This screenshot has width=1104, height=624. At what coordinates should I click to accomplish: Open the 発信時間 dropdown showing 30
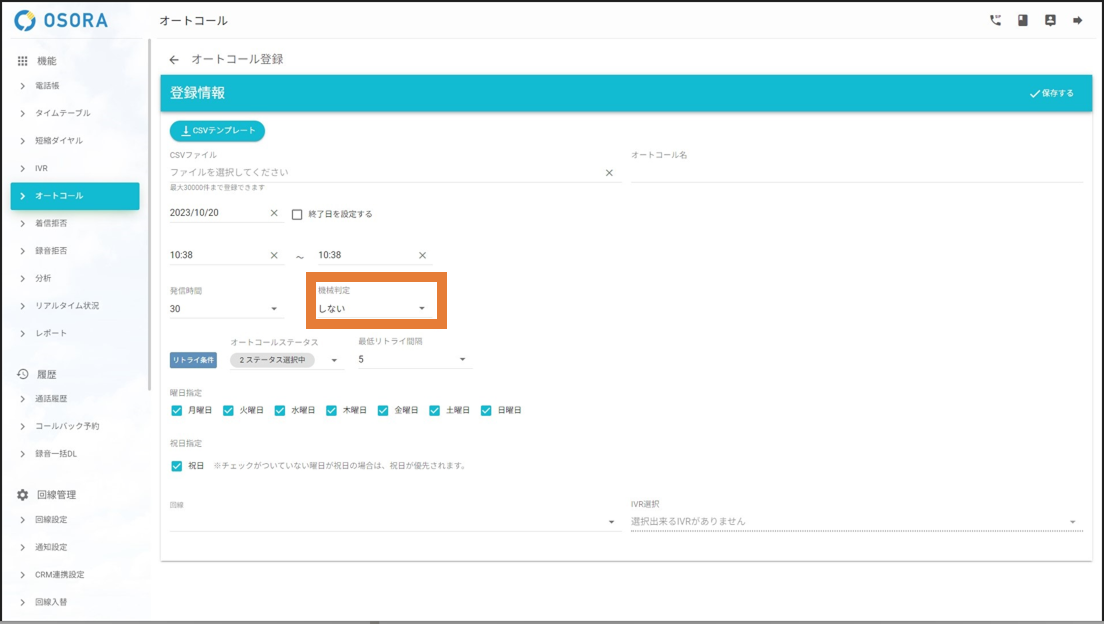[225, 309]
